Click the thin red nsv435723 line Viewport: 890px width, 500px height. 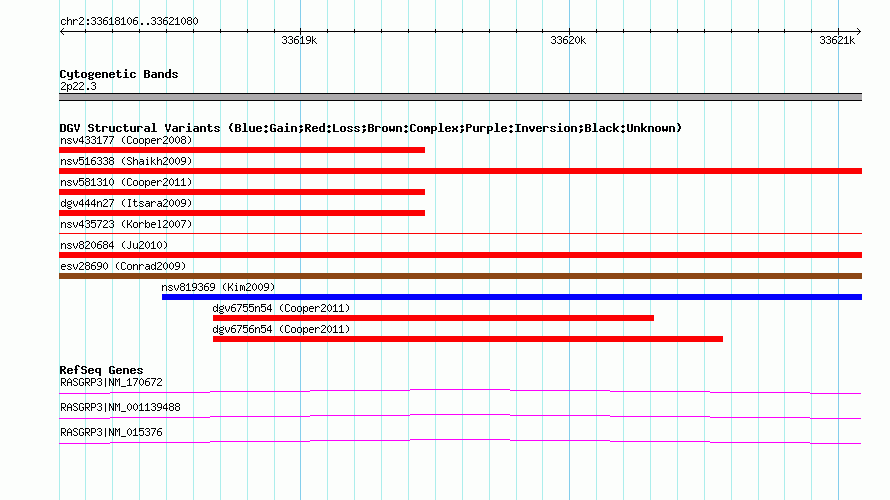click(460, 233)
